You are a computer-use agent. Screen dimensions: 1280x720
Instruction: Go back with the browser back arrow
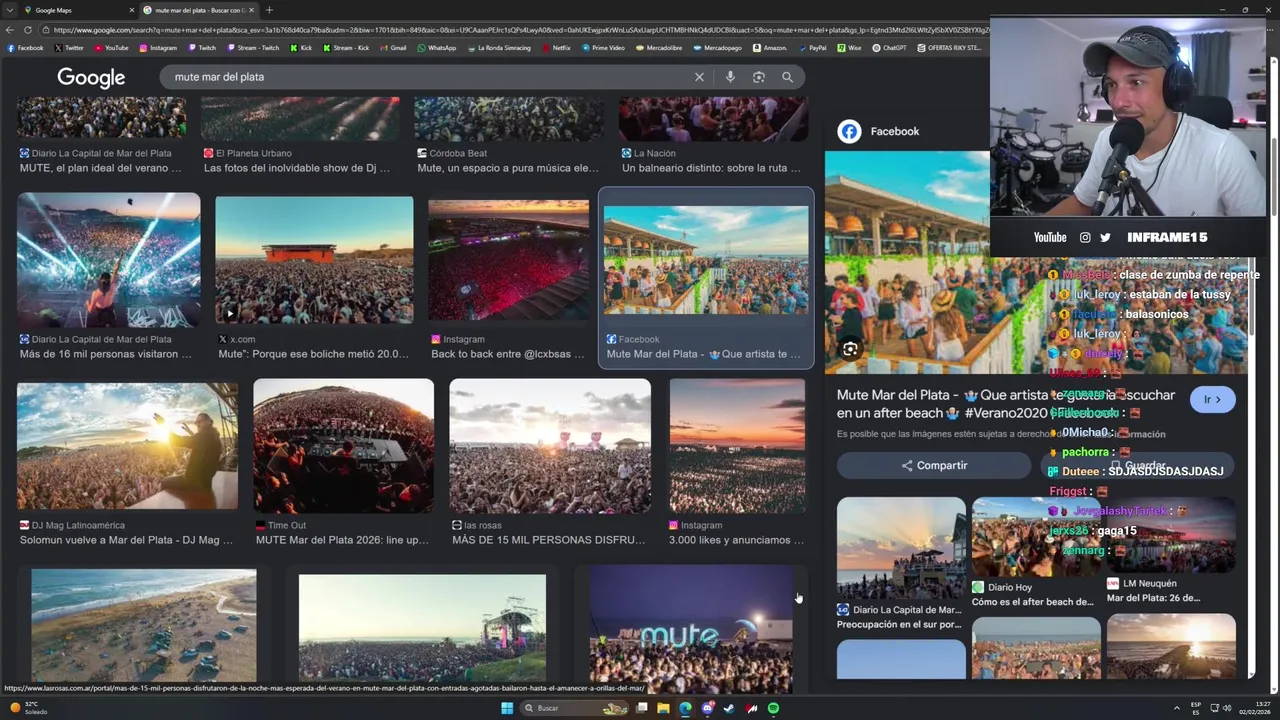(10, 30)
